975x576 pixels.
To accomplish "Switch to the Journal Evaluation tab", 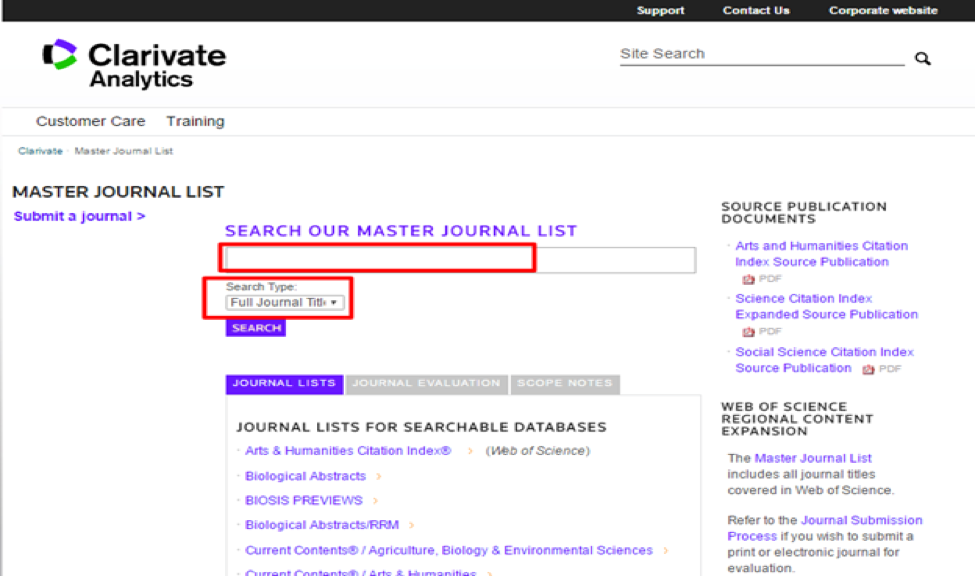I will tap(427, 384).
